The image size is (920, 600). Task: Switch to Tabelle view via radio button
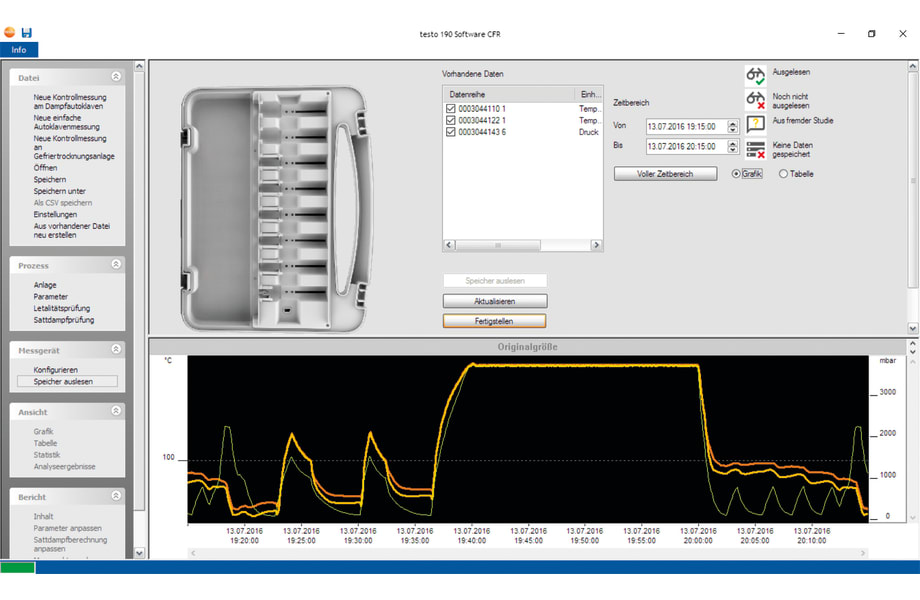(782, 173)
